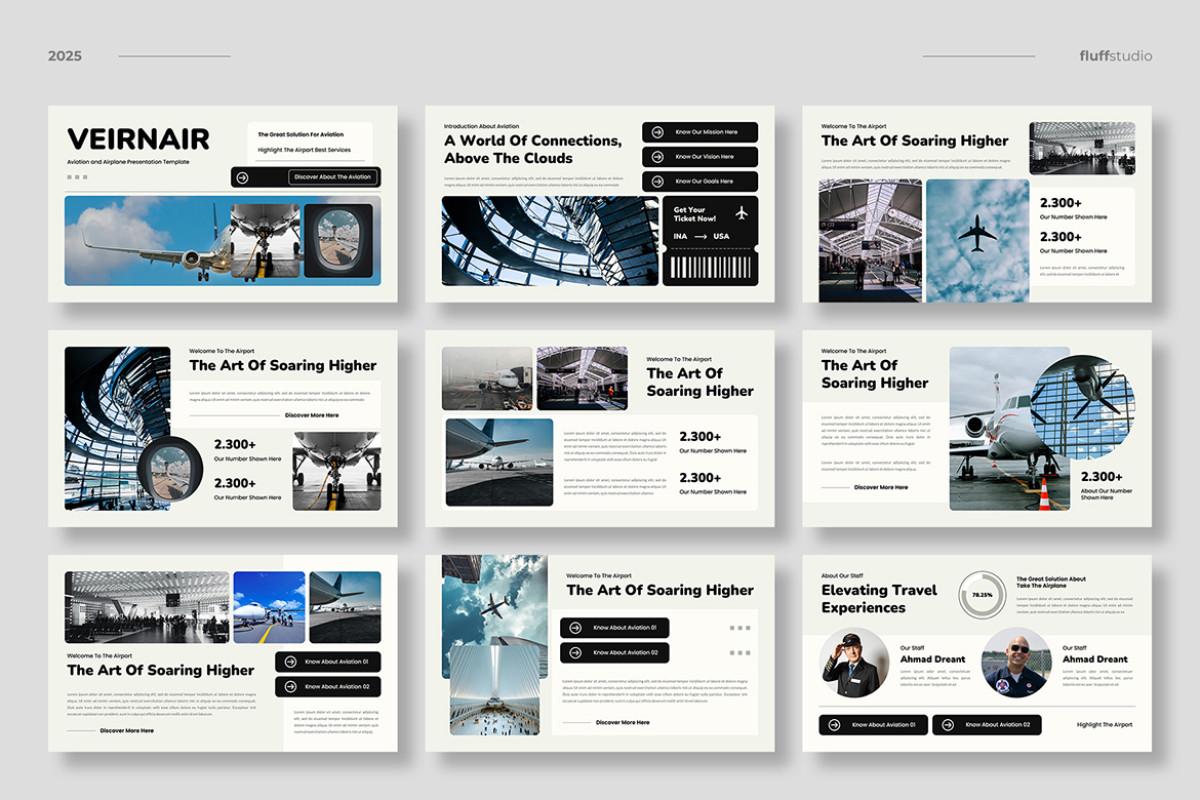Screen dimensions: 1200x800
Task: Expand Know Our Mission Here
Action: [x=705, y=131]
